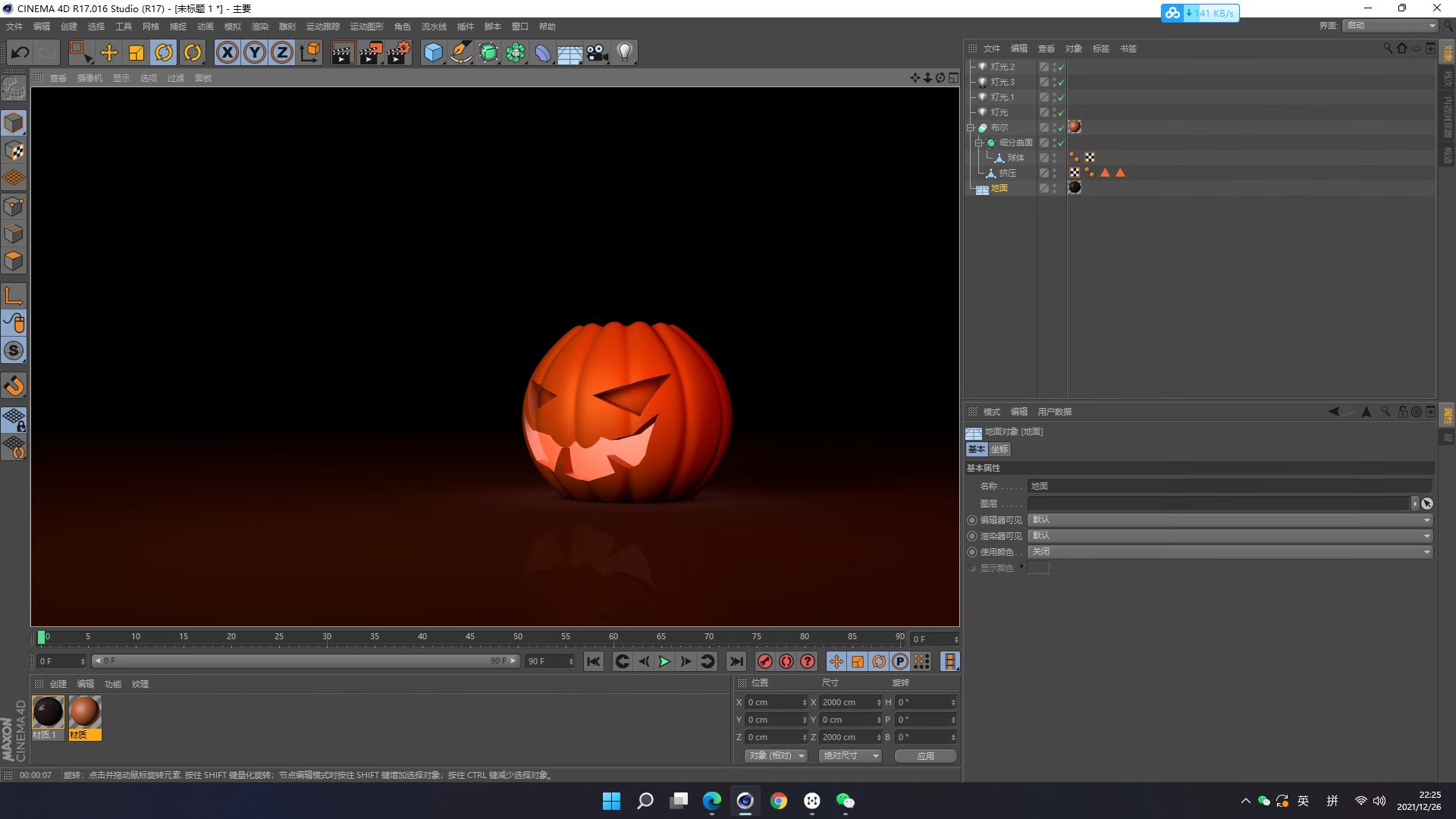Open the 插件 menu

tap(466, 27)
